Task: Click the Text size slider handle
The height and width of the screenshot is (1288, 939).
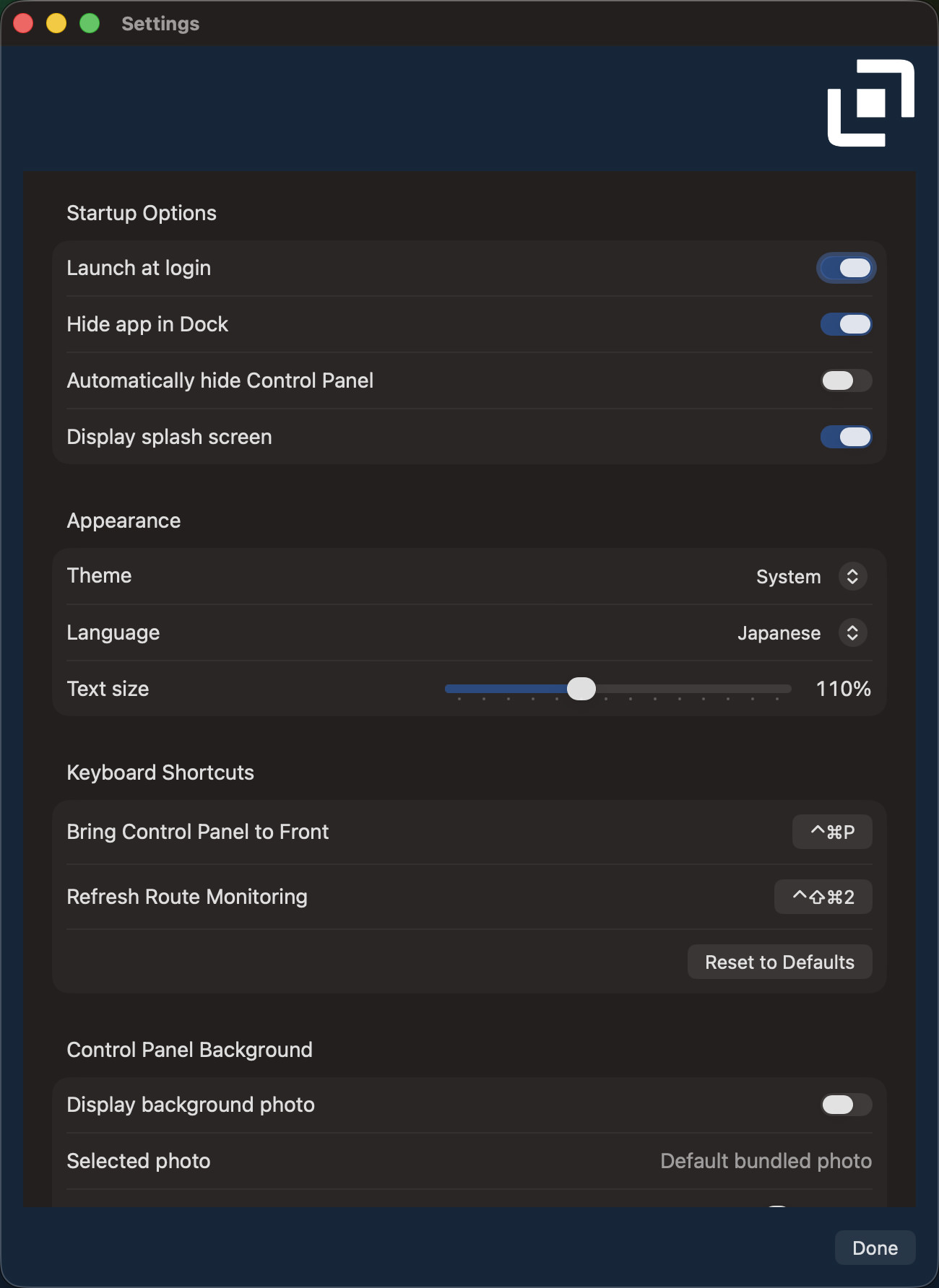Action: click(x=581, y=689)
